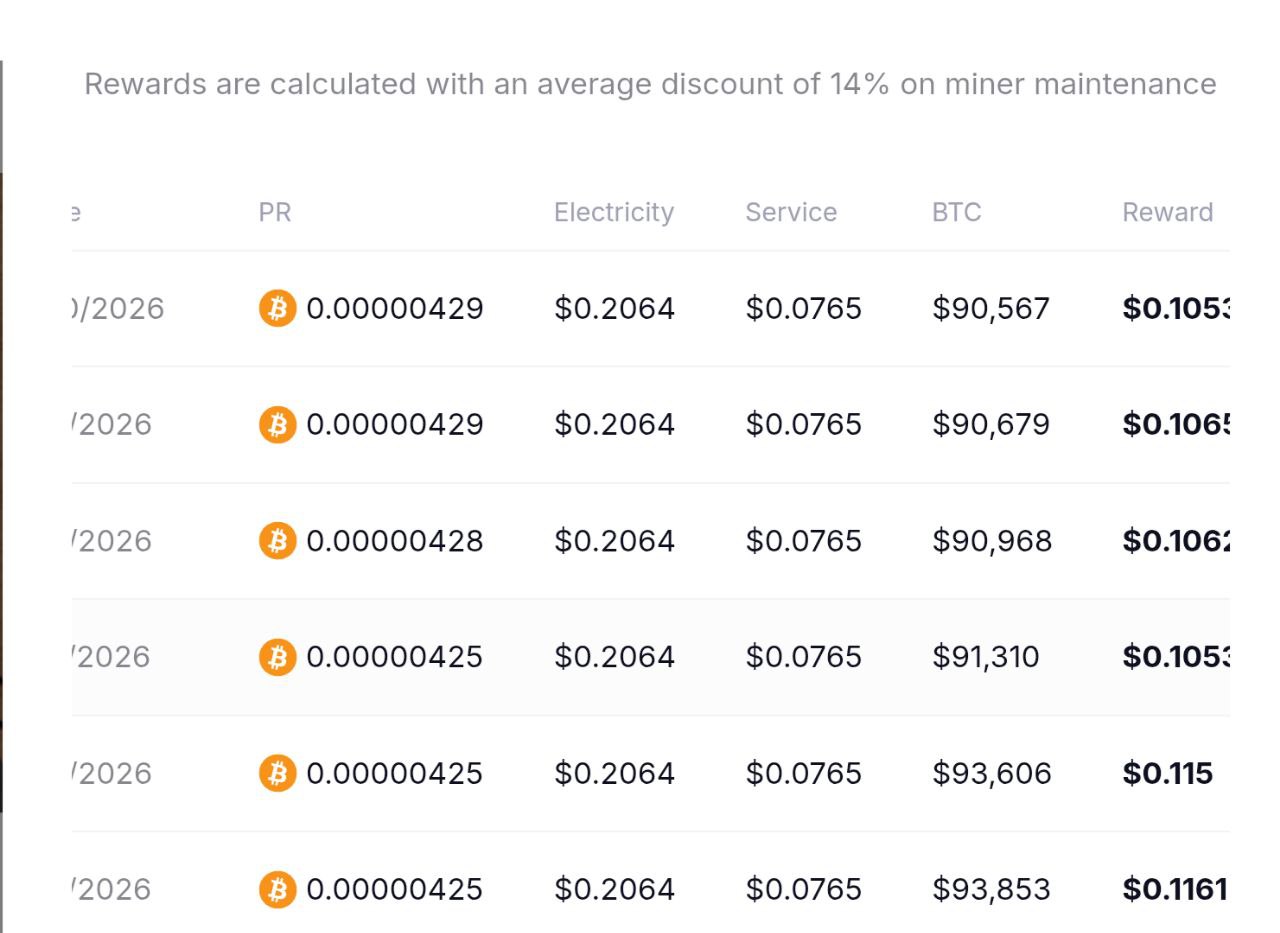The height and width of the screenshot is (933, 1280).
Task: Click the $93,853 BTC price cell
Action: point(991,889)
